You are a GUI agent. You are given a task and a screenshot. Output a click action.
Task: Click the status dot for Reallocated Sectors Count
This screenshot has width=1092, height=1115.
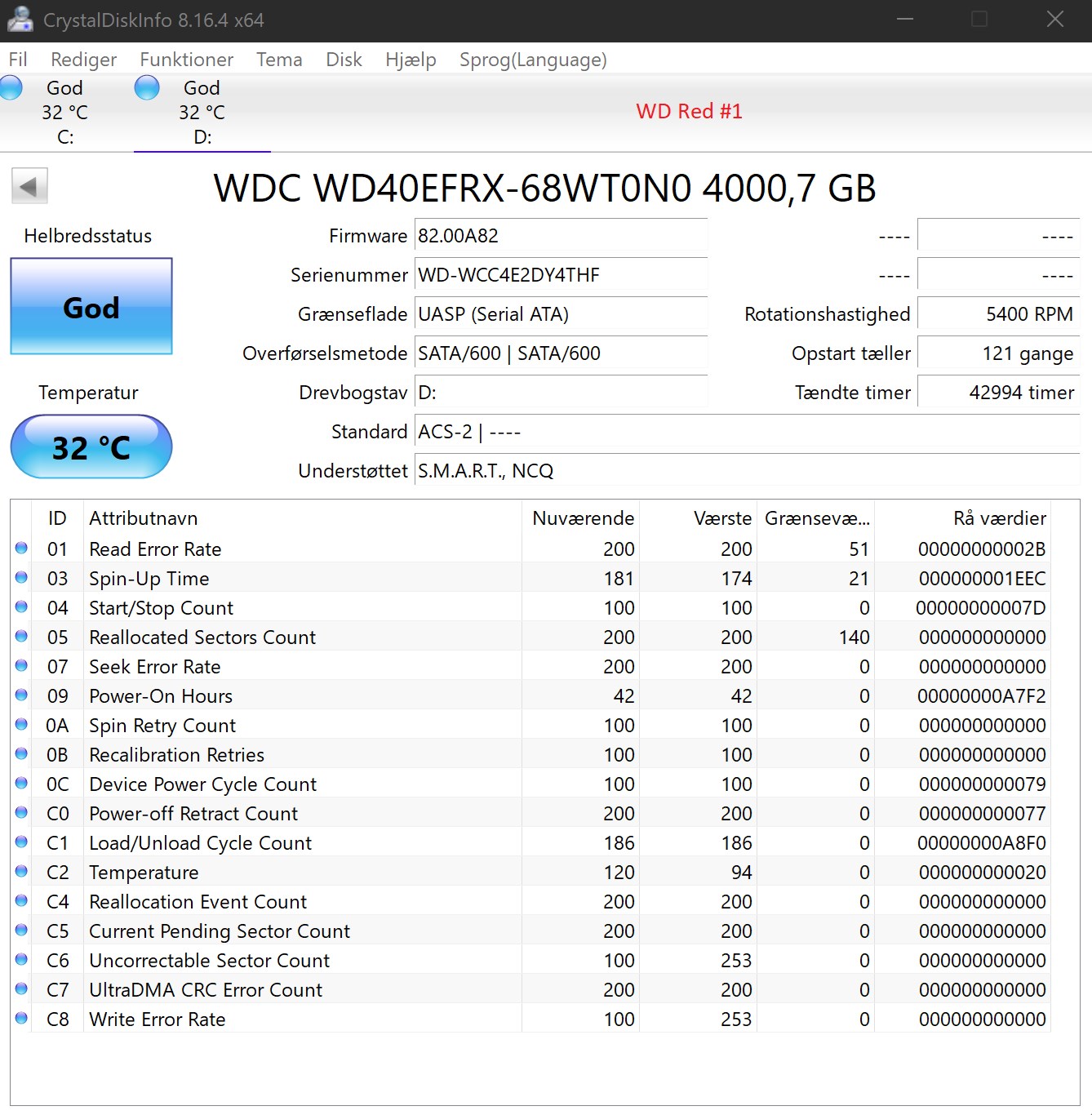click(x=21, y=637)
